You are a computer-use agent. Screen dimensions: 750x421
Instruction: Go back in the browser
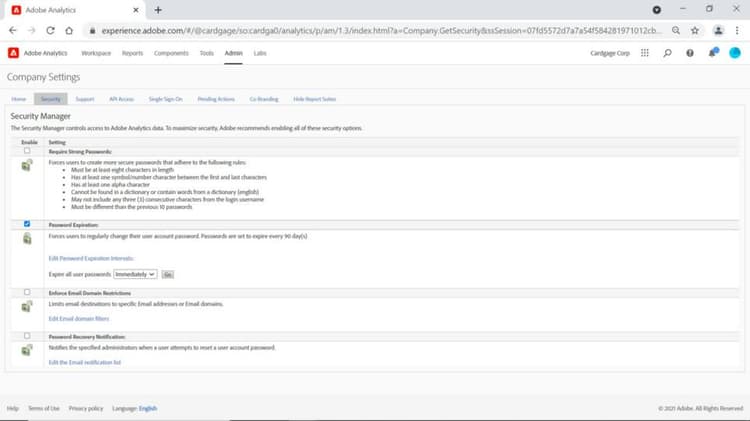tap(13, 31)
